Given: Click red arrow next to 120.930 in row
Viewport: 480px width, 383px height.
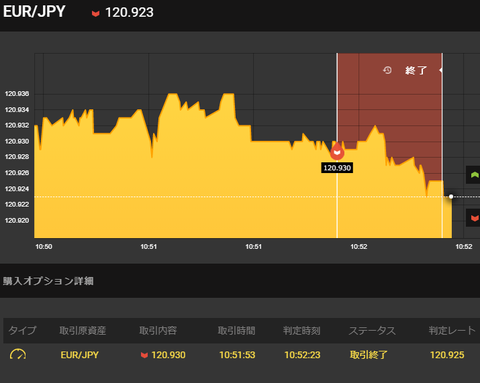Looking at the screenshot, I should tap(144, 355).
